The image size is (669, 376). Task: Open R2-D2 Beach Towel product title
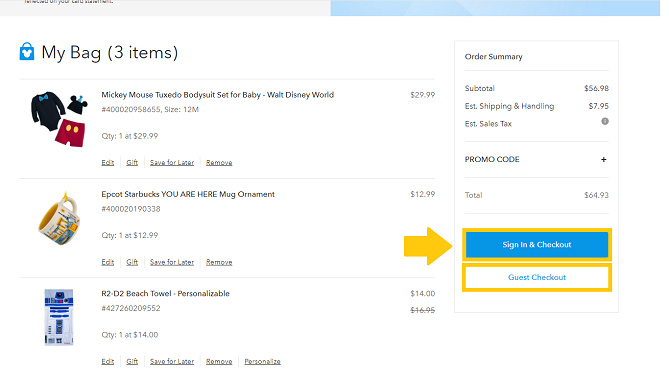(x=165, y=294)
